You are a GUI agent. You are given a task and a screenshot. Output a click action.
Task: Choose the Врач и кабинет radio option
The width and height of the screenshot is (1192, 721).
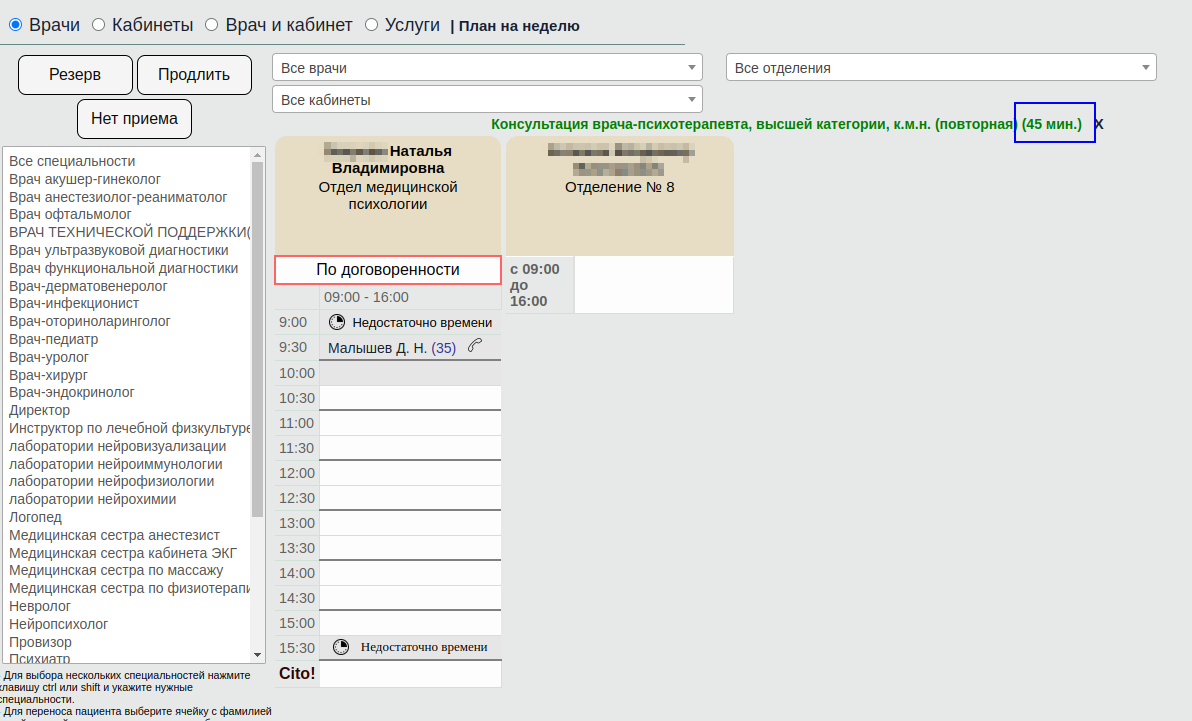211,25
